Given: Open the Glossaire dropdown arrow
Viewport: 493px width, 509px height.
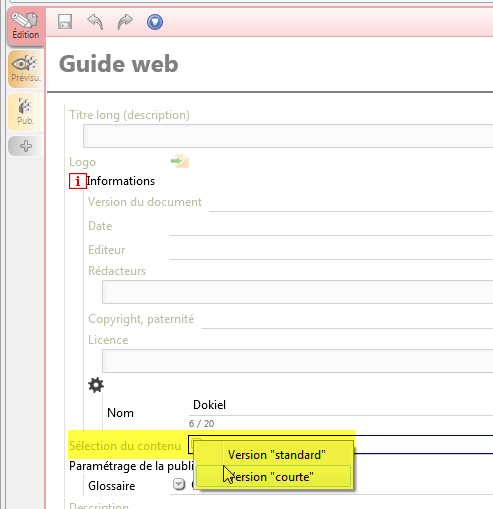Looking at the screenshot, I should tap(179, 484).
